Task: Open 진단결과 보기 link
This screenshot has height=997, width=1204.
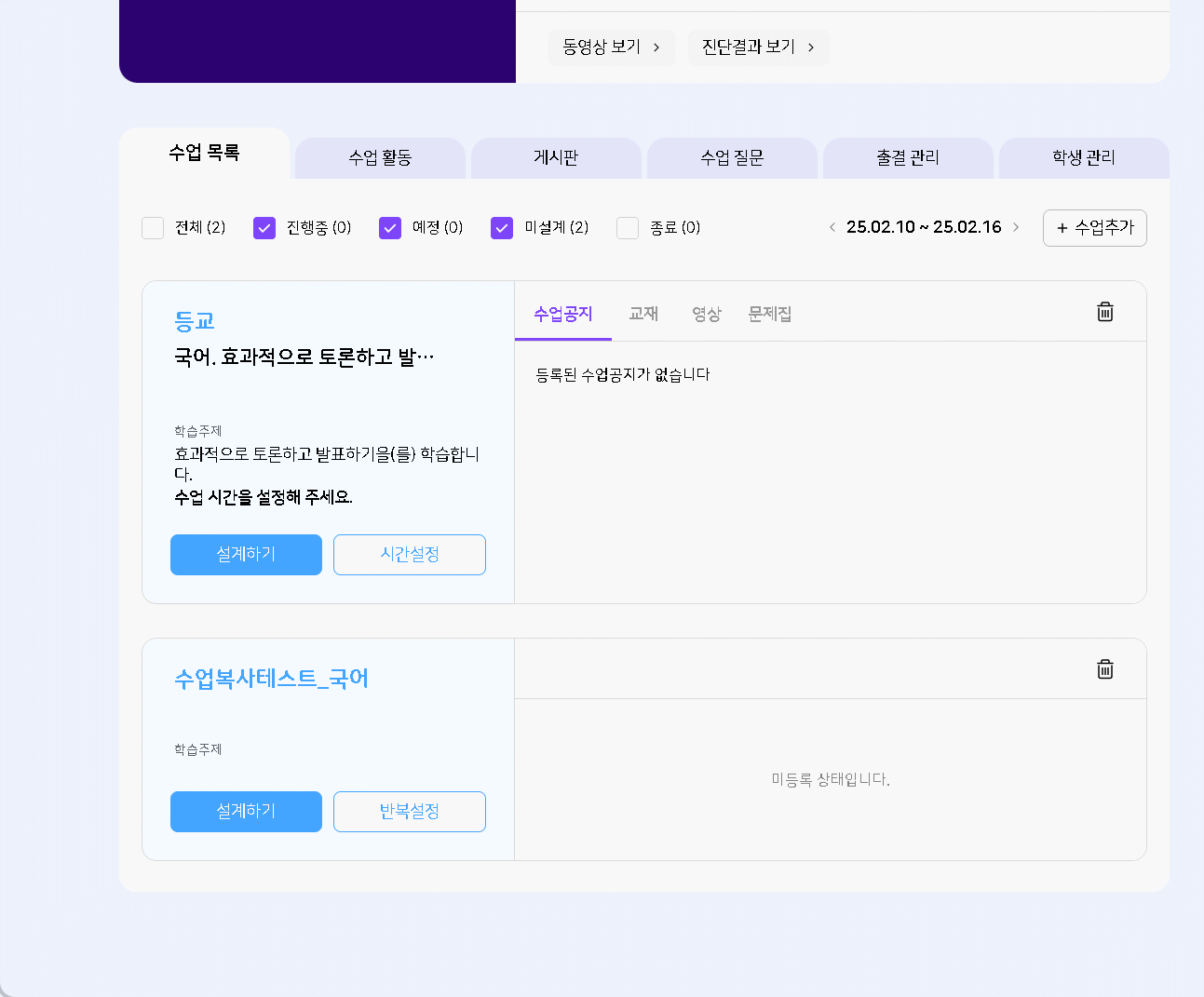Action: tap(758, 47)
